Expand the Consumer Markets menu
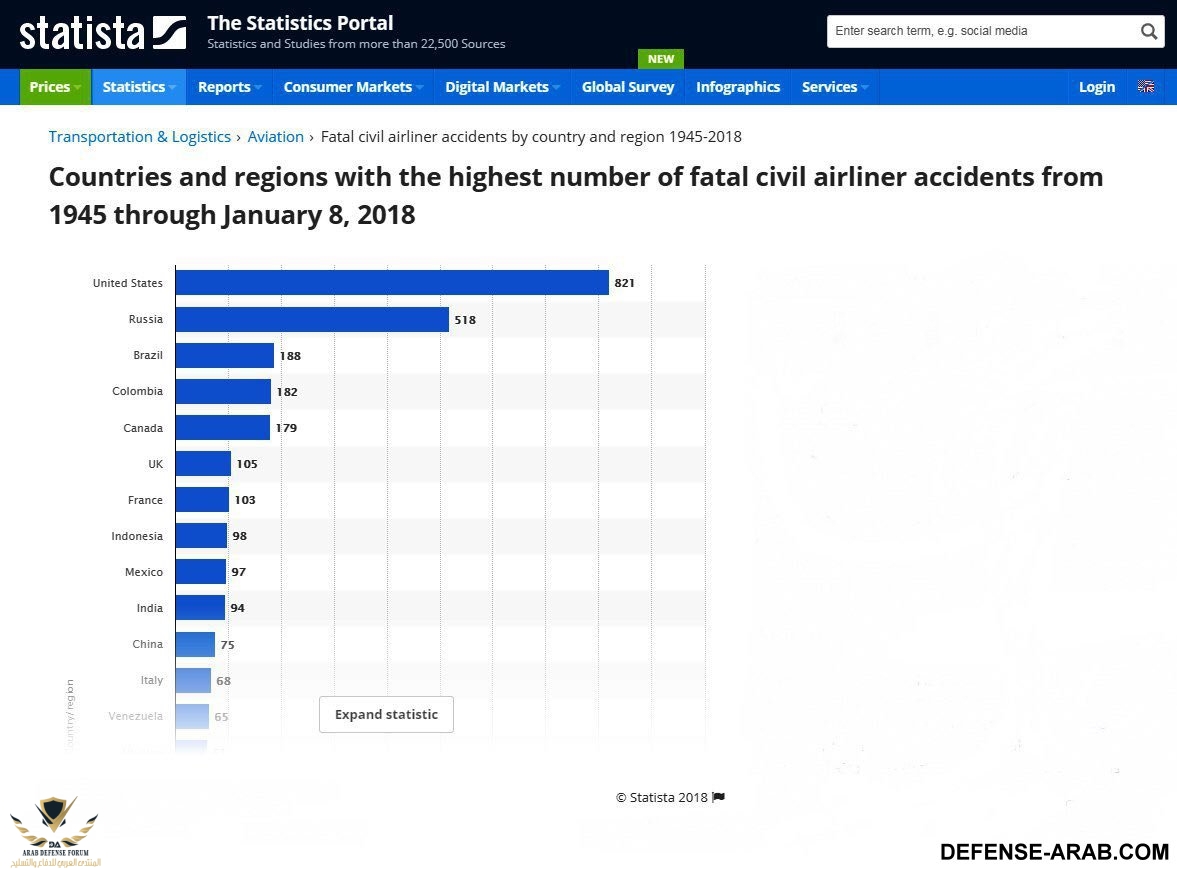1177x870 pixels. [x=354, y=87]
